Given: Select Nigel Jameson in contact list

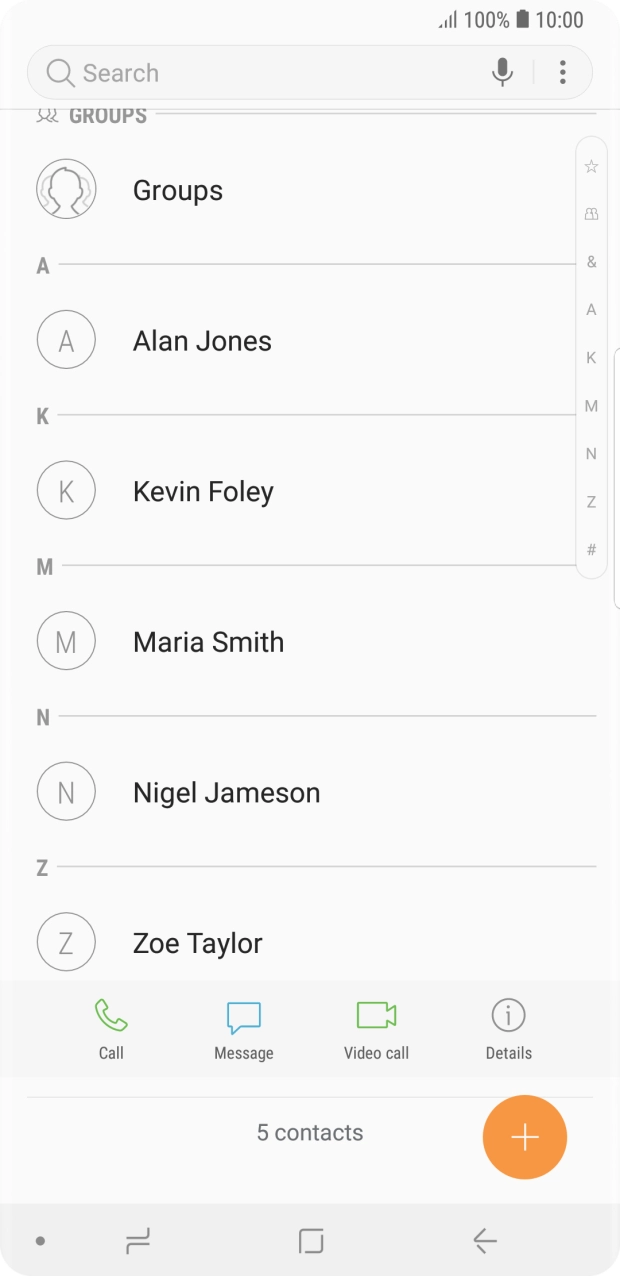Looking at the screenshot, I should [x=226, y=793].
